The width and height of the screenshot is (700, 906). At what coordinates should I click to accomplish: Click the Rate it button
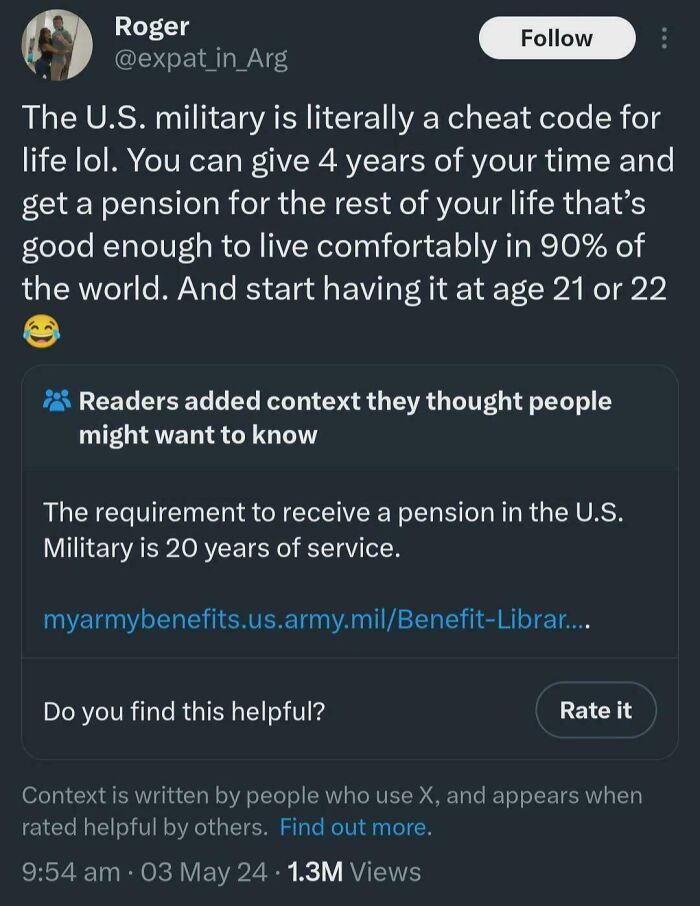pos(596,711)
